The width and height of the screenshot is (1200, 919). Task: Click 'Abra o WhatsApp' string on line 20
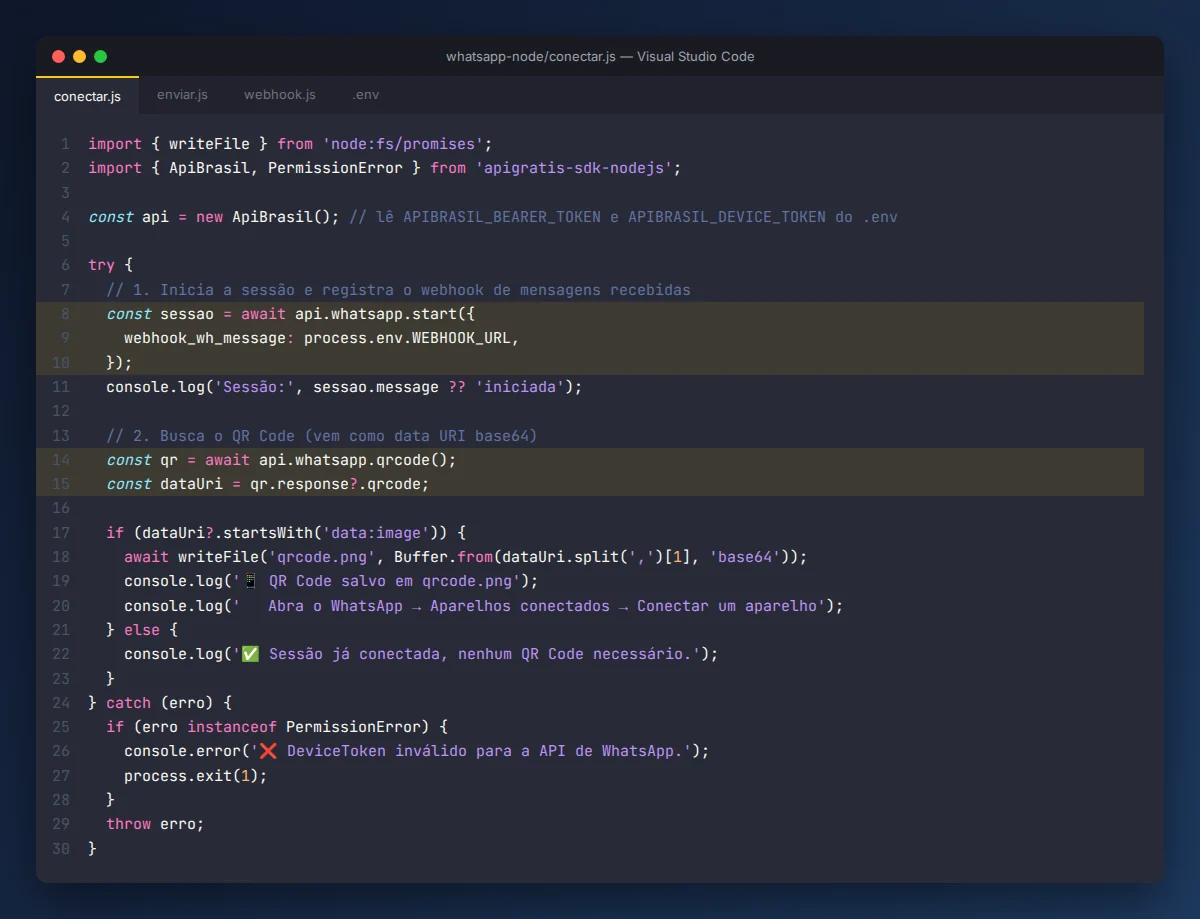coord(335,606)
